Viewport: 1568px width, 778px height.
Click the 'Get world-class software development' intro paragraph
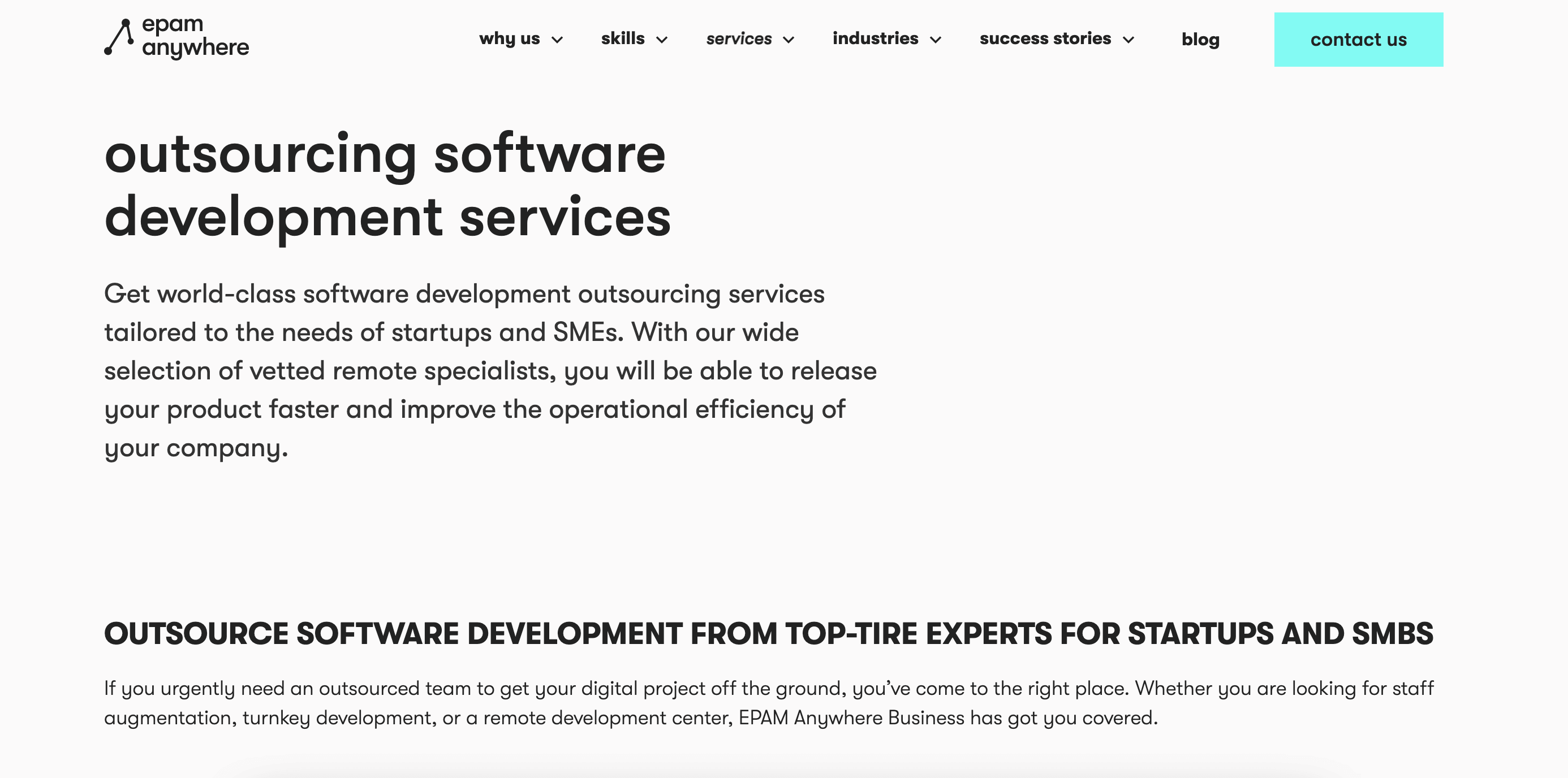click(x=490, y=371)
